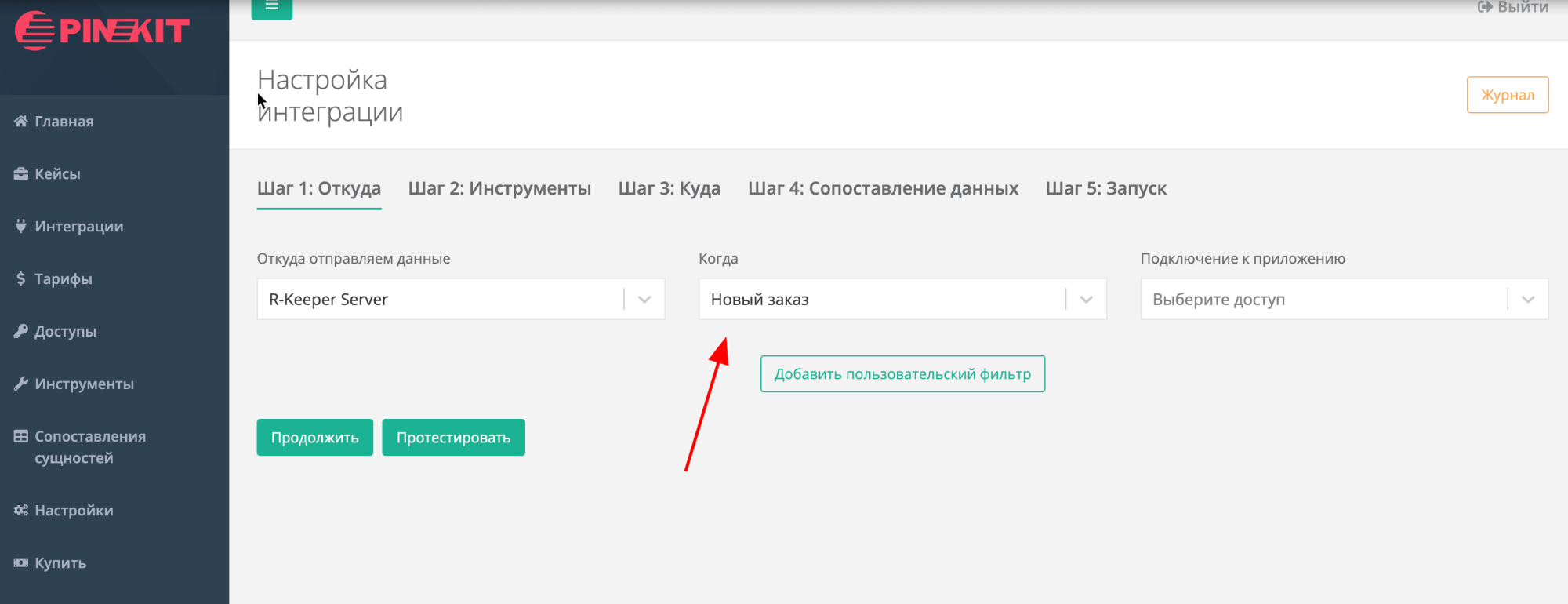Open the Журнал log button
The image size is (1568, 604).
[1507, 95]
